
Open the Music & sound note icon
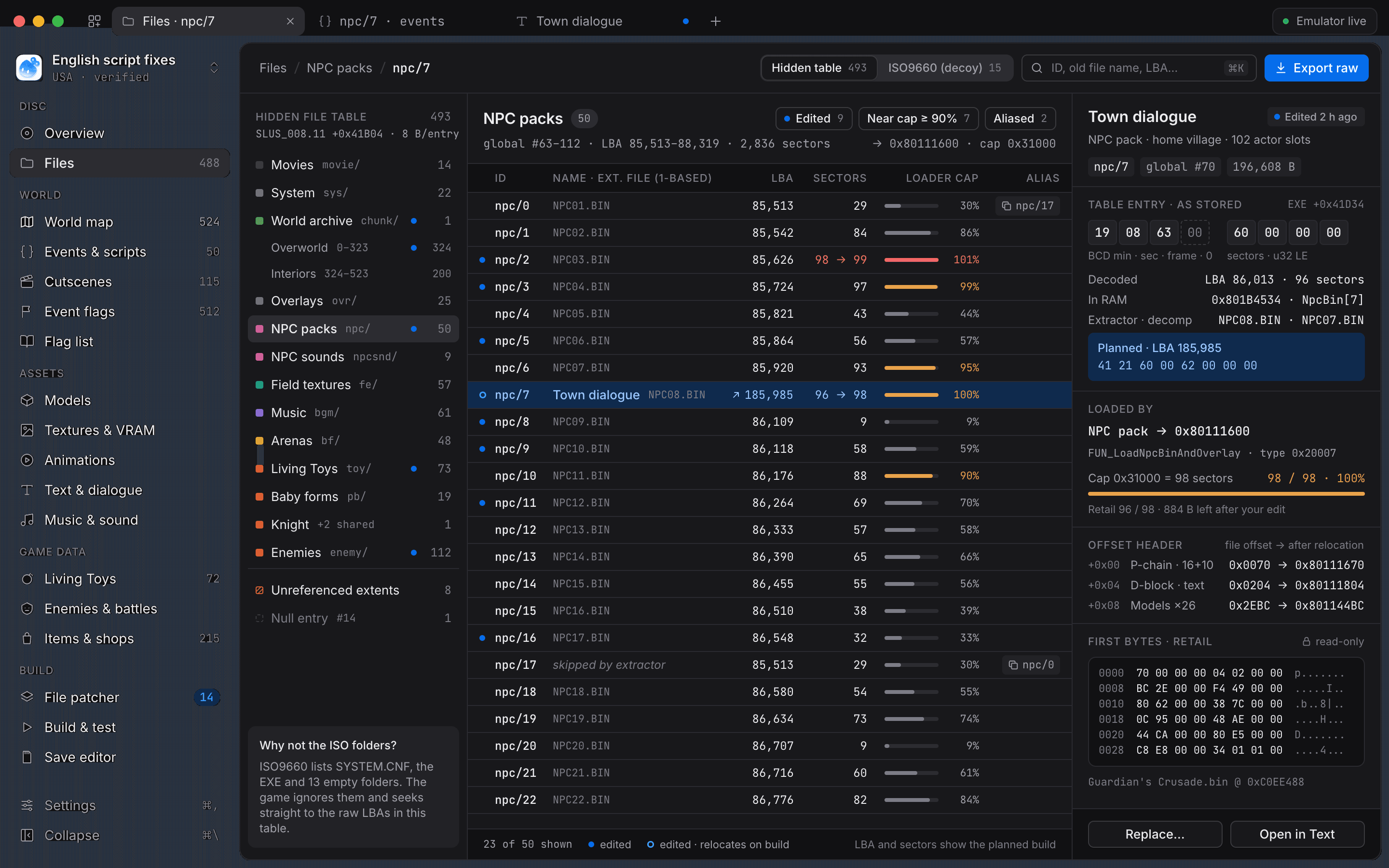[27, 519]
